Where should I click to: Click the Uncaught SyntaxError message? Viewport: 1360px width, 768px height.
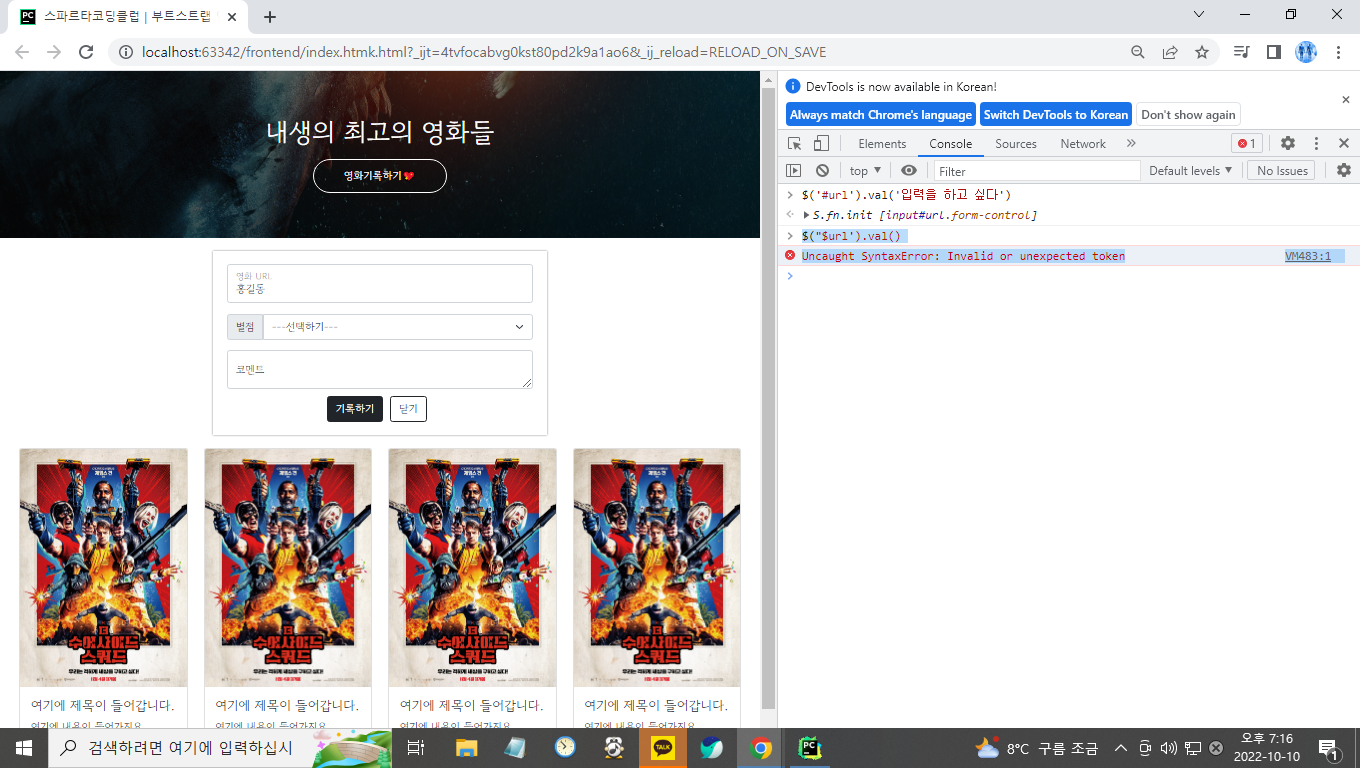point(963,257)
